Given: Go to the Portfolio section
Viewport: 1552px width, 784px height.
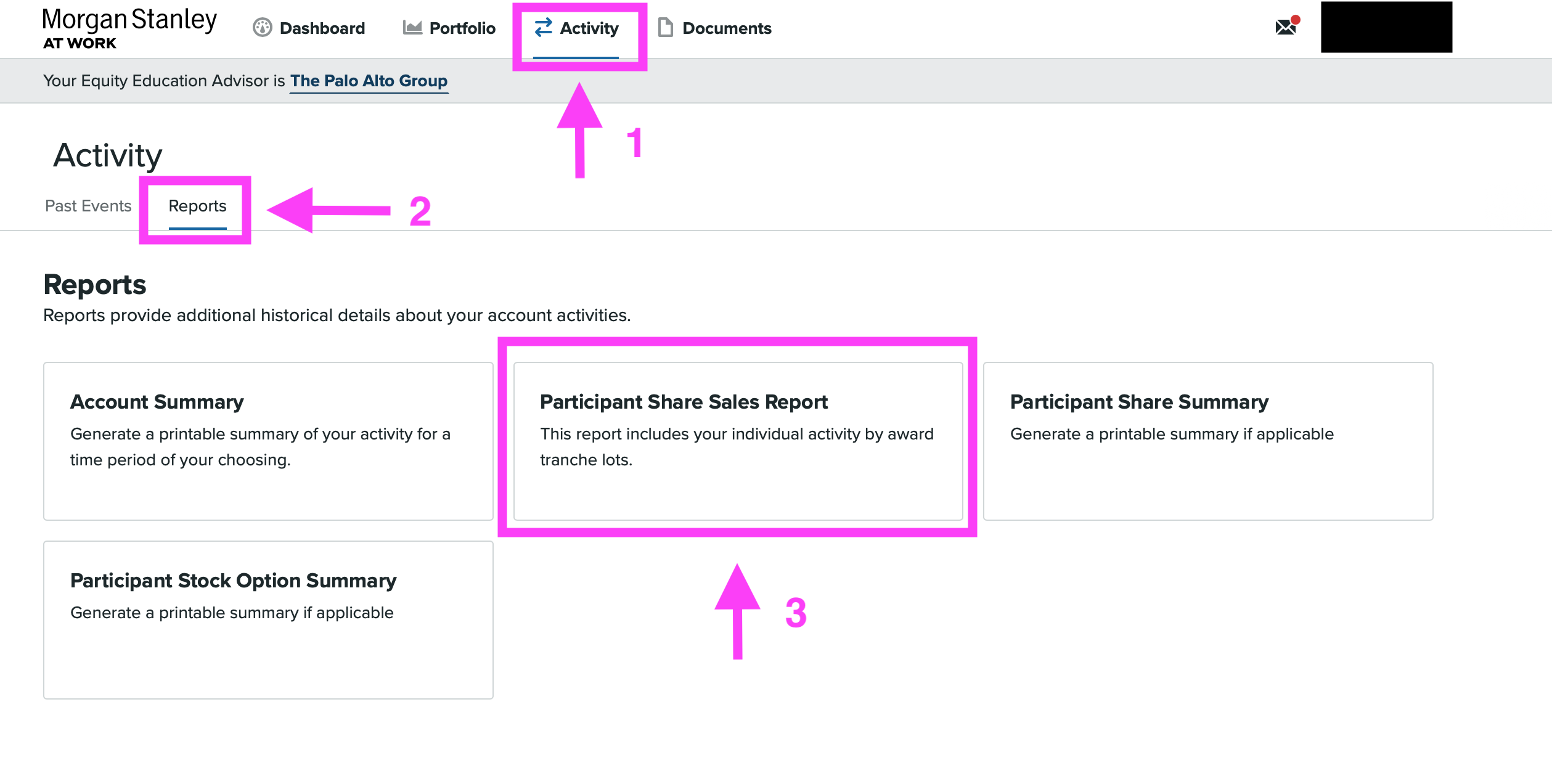Looking at the screenshot, I should (x=462, y=28).
